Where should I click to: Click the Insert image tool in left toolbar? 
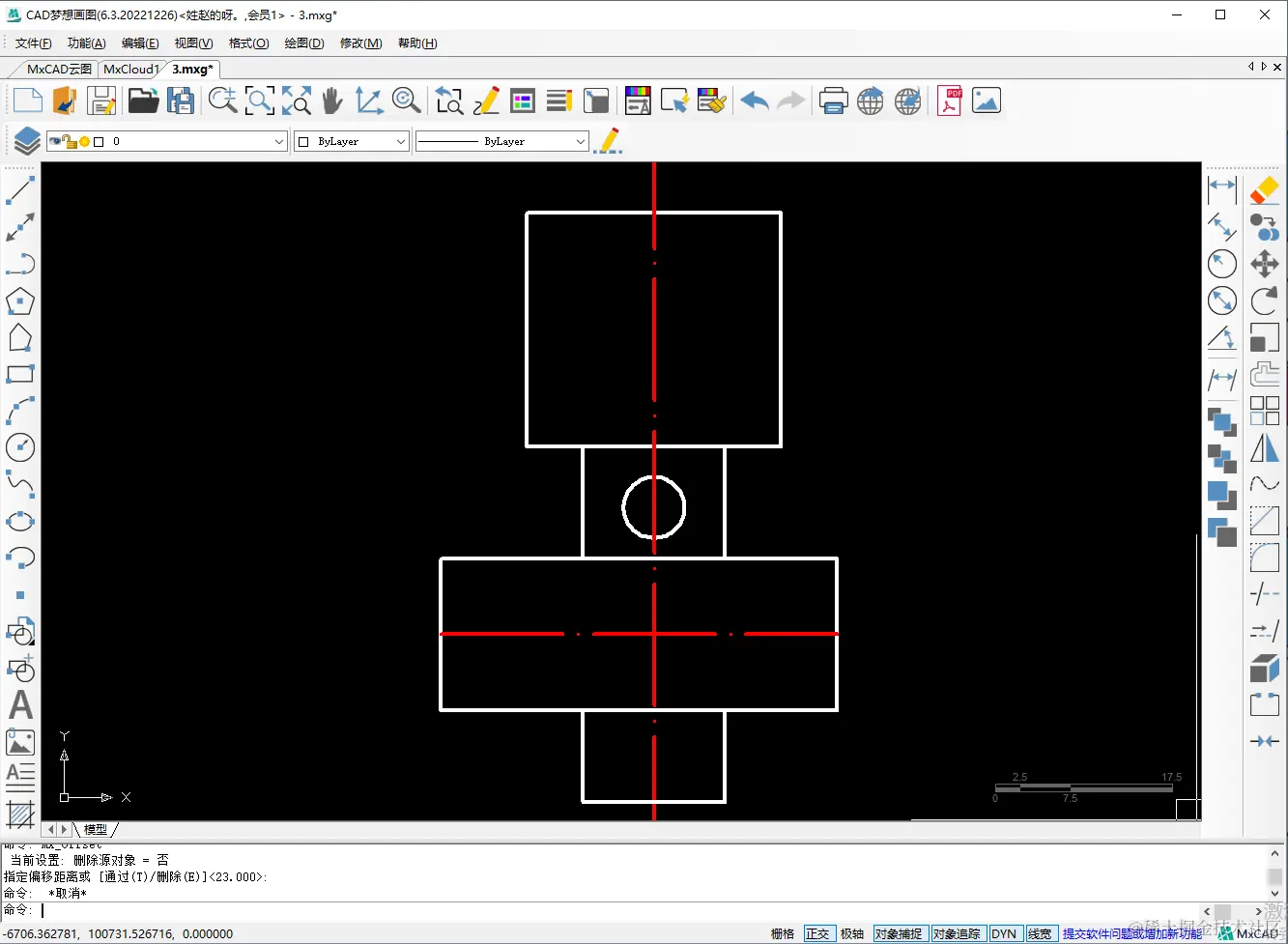click(x=20, y=742)
